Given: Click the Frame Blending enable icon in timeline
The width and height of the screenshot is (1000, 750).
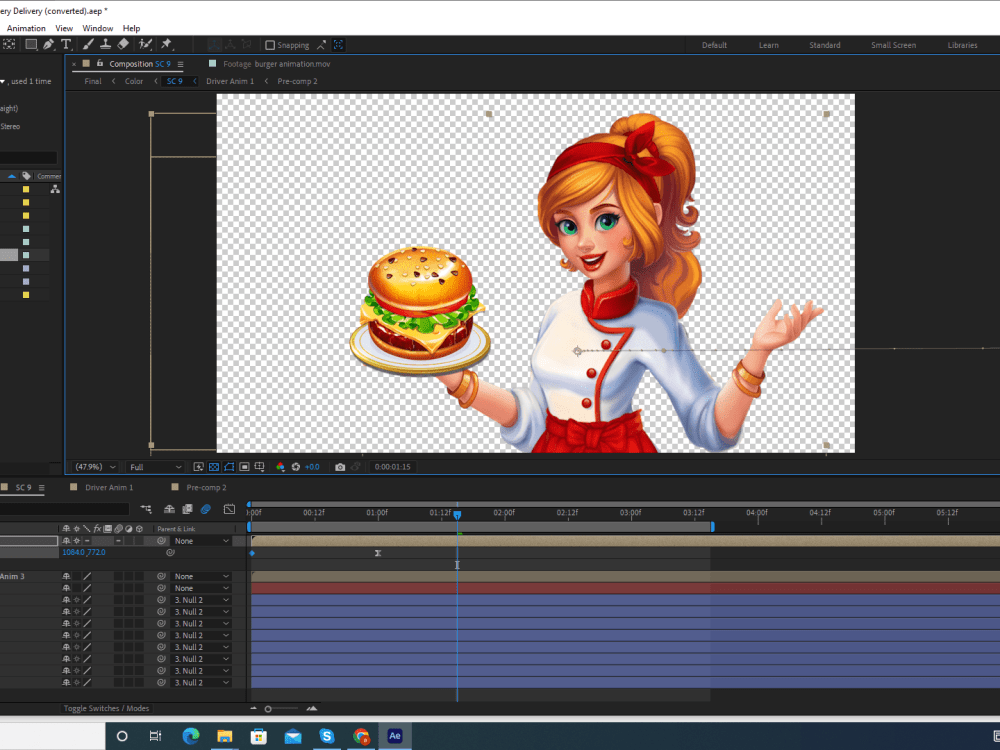Looking at the screenshot, I should [188, 509].
